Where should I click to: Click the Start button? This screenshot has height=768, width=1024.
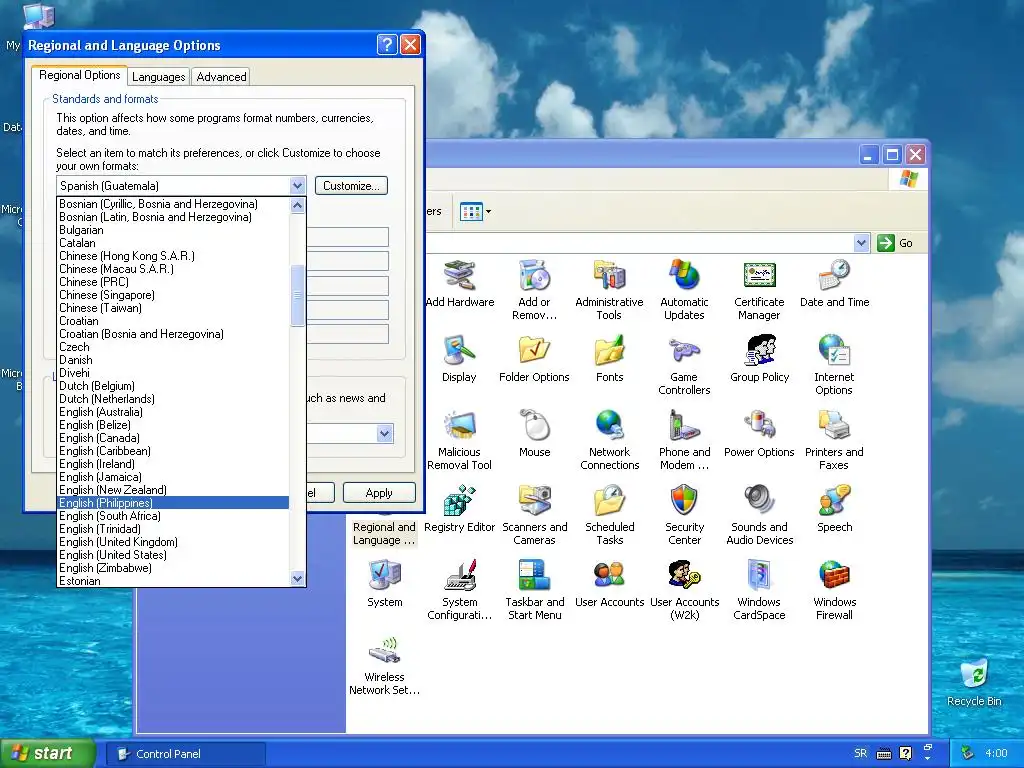point(47,753)
